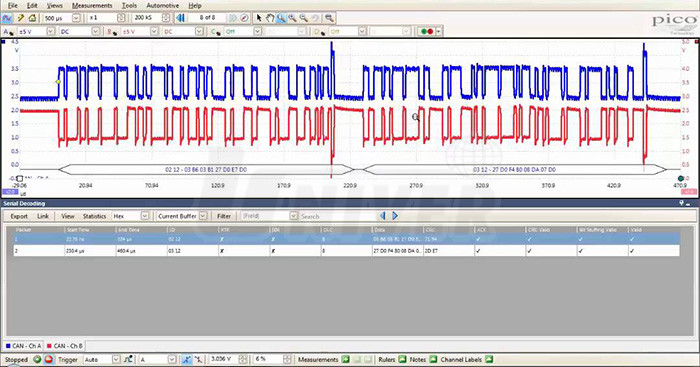Image resolution: width=700 pixels, height=367 pixels.
Task: Select packet 2 row in the table
Action: pos(346,251)
